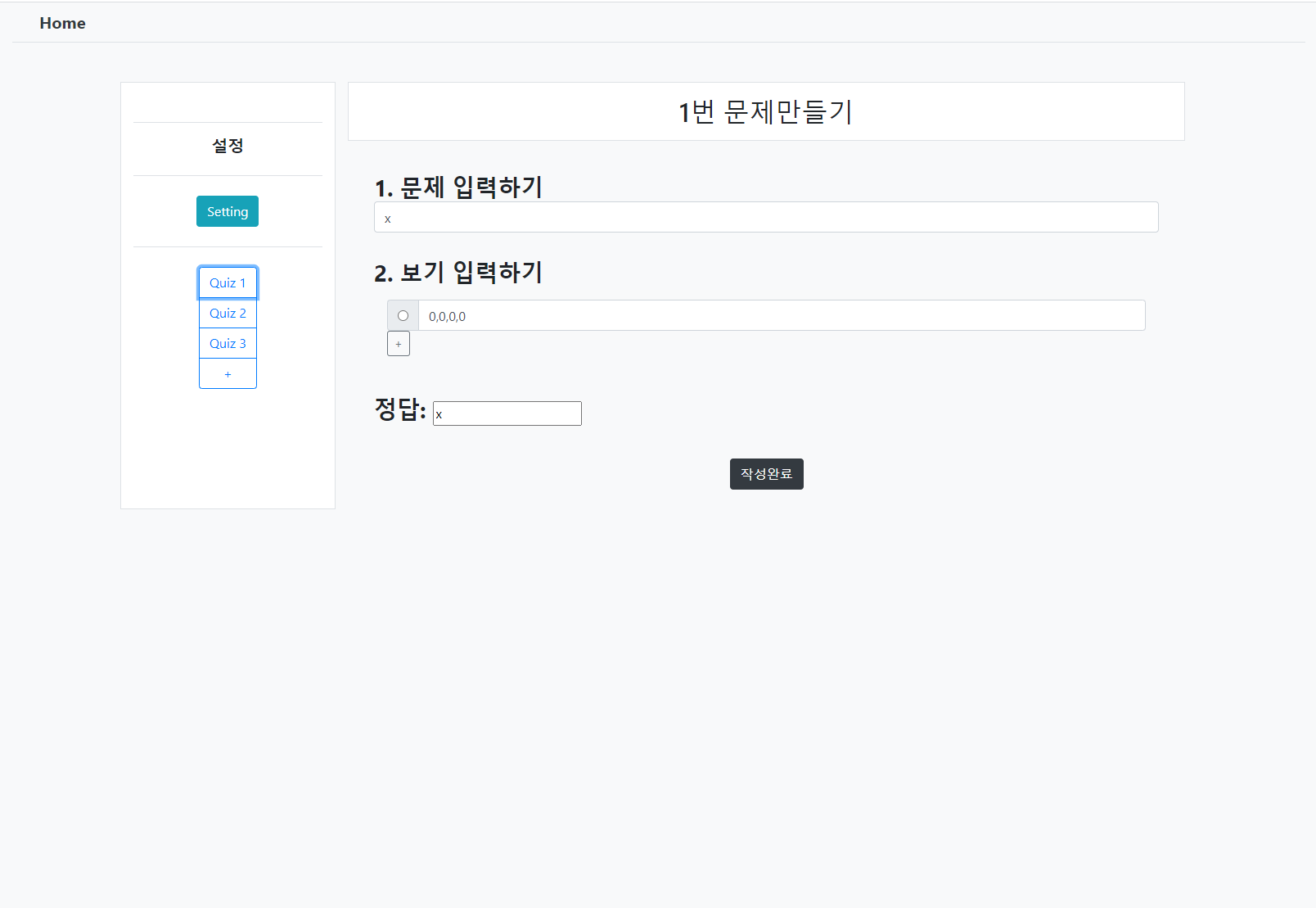The image size is (1316, 908).
Task: Click the 설정 heading in the sidebar
Action: click(x=228, y=146)
